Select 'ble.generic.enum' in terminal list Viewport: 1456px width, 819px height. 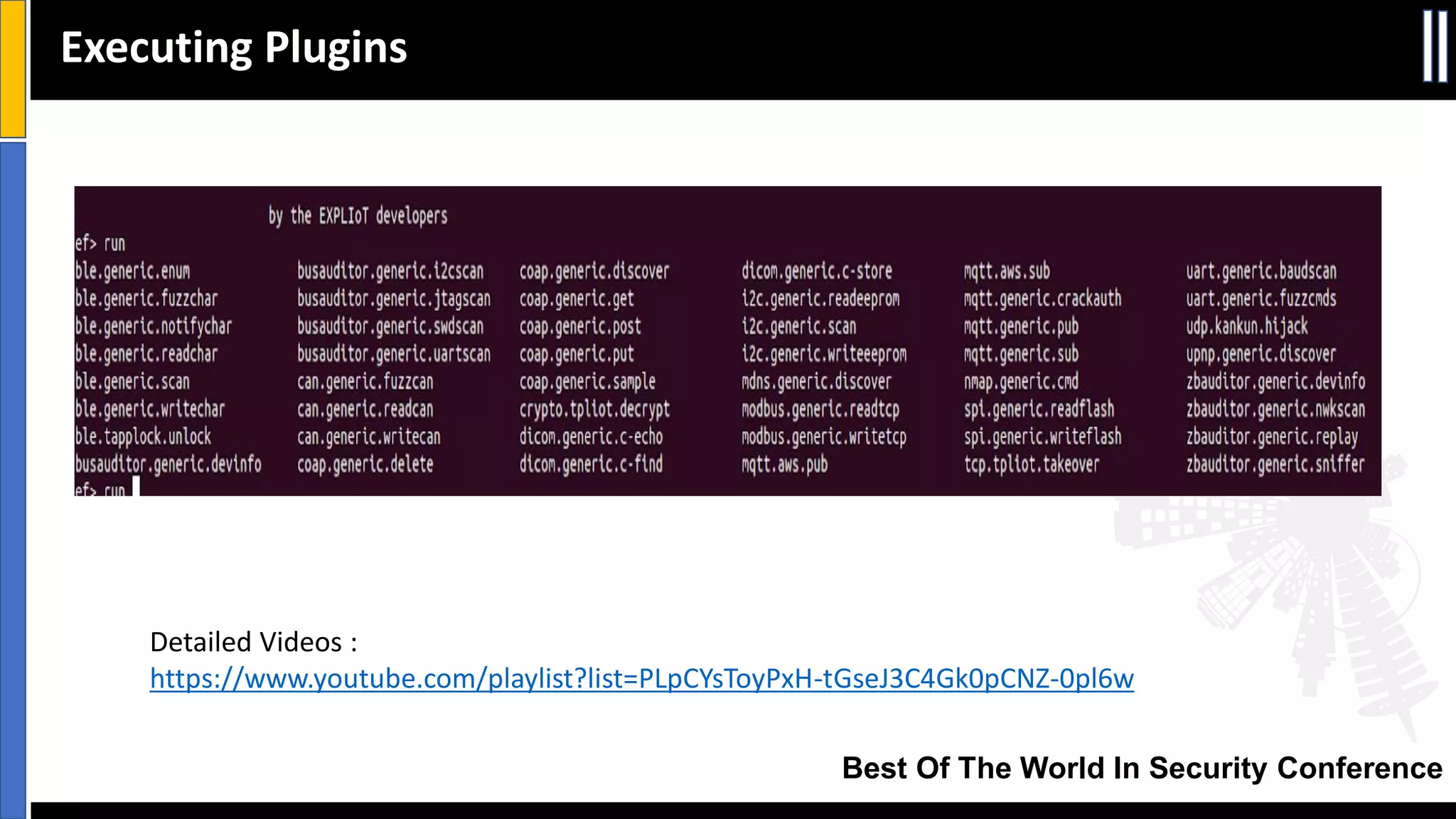[133, 271]
